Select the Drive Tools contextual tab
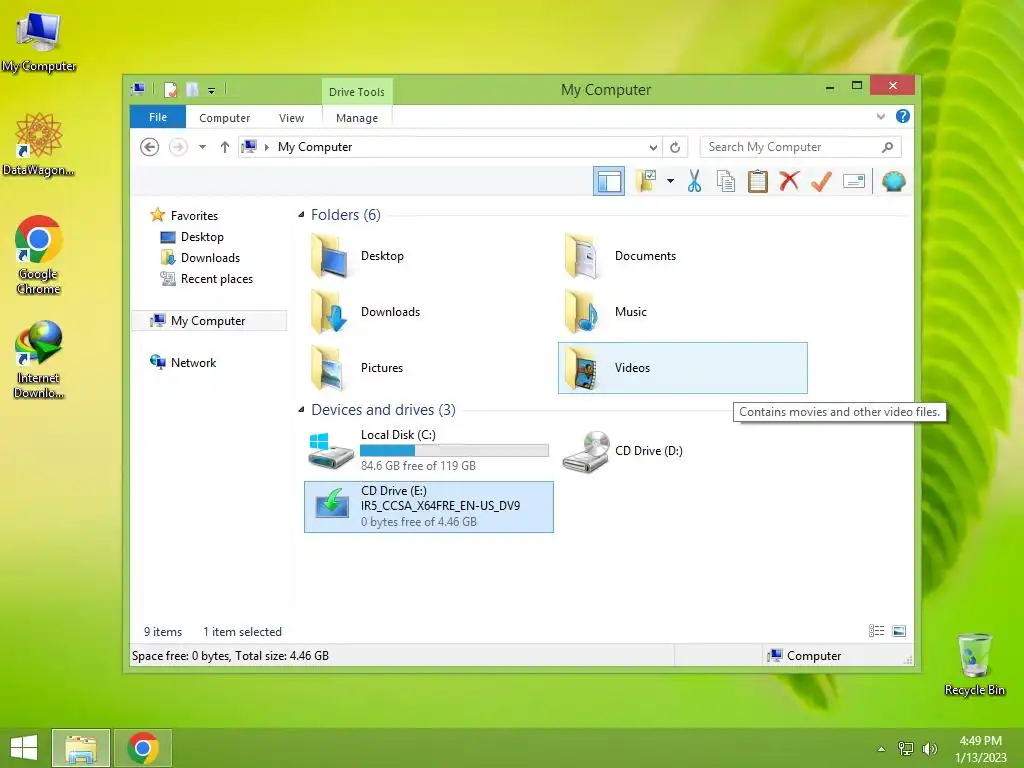1024x768 pixels. pos(357,91)
